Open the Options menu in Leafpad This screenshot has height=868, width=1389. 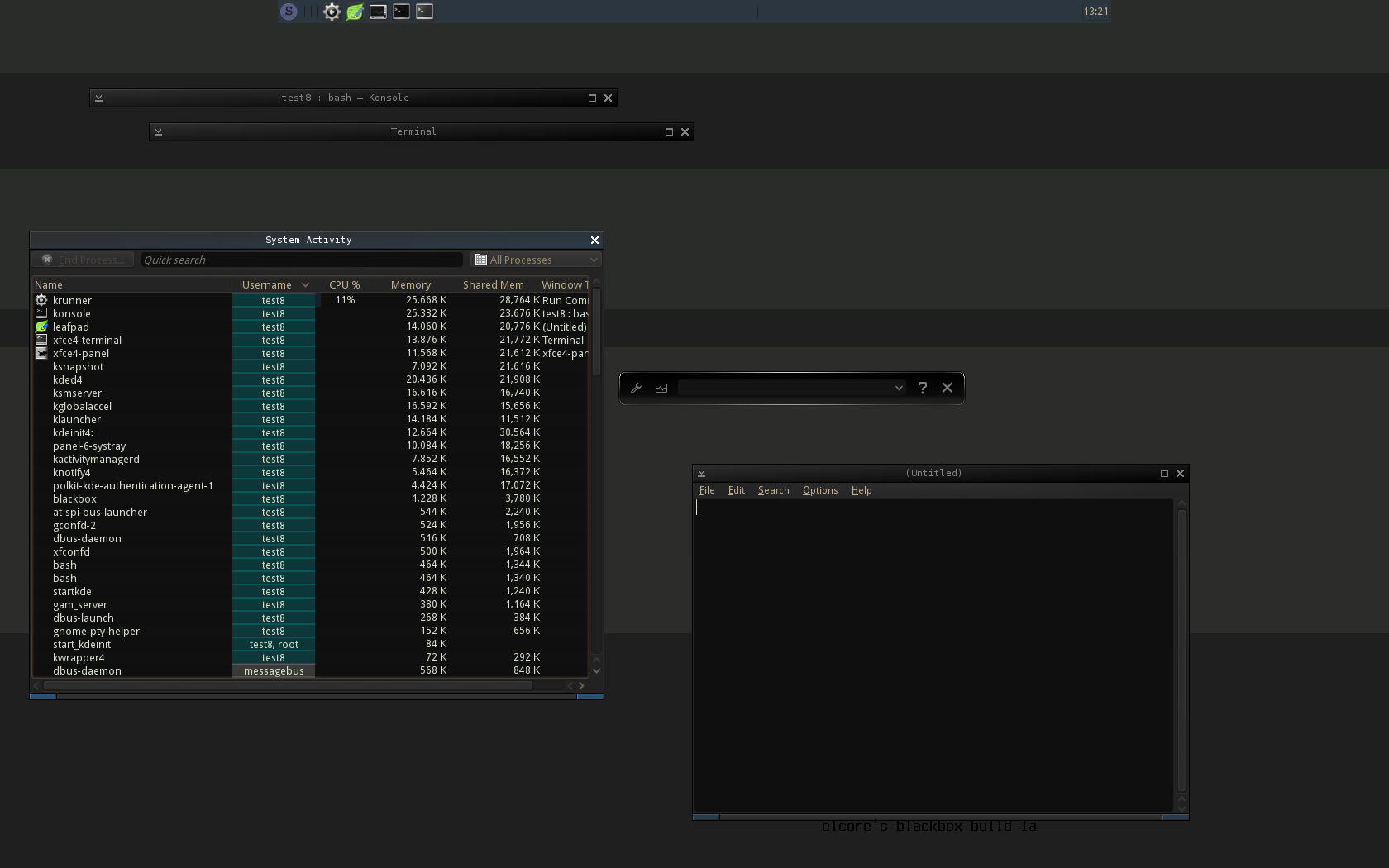click(820, 490)
